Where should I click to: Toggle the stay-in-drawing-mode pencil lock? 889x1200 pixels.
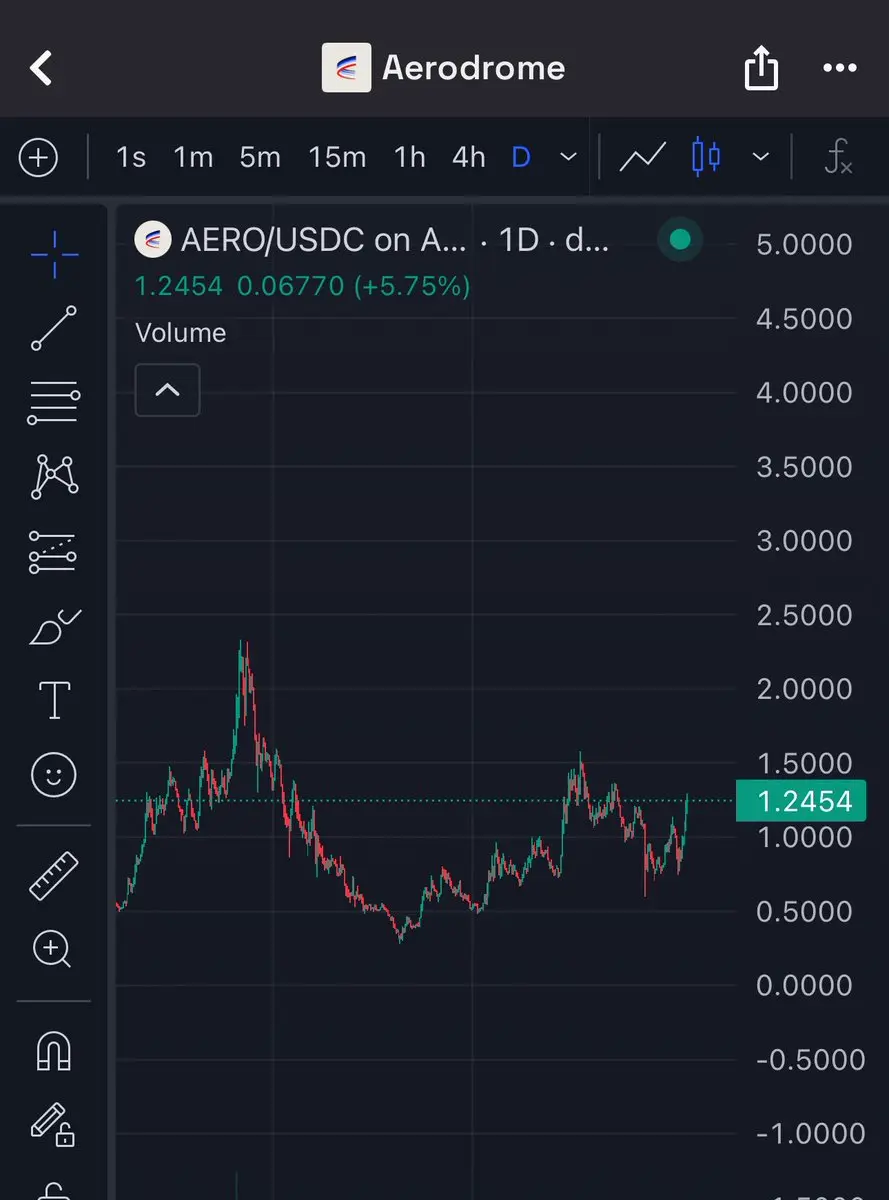(x=52, y=1124)
